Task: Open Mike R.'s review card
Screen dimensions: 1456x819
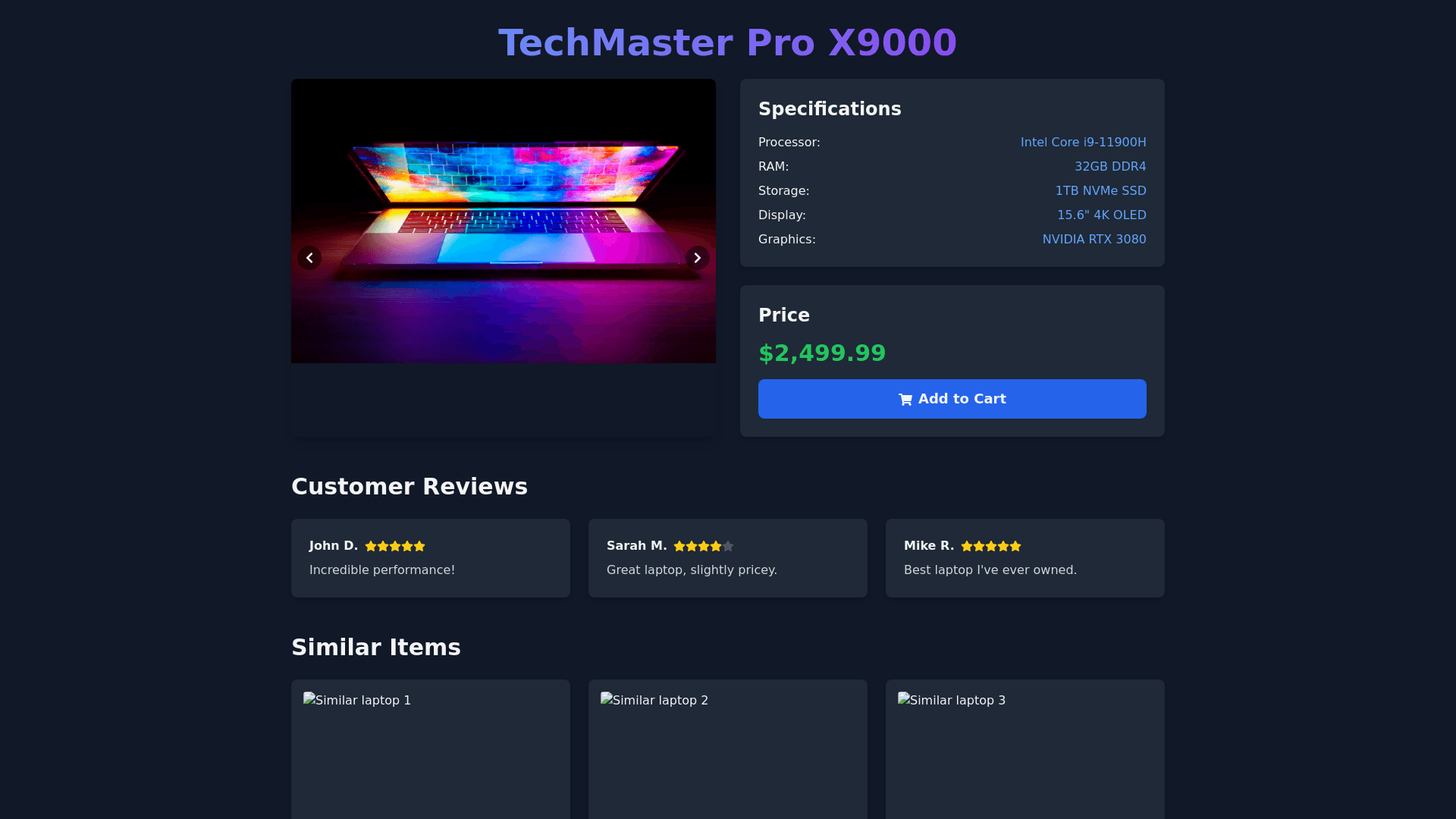Action: coord(1025,558)
